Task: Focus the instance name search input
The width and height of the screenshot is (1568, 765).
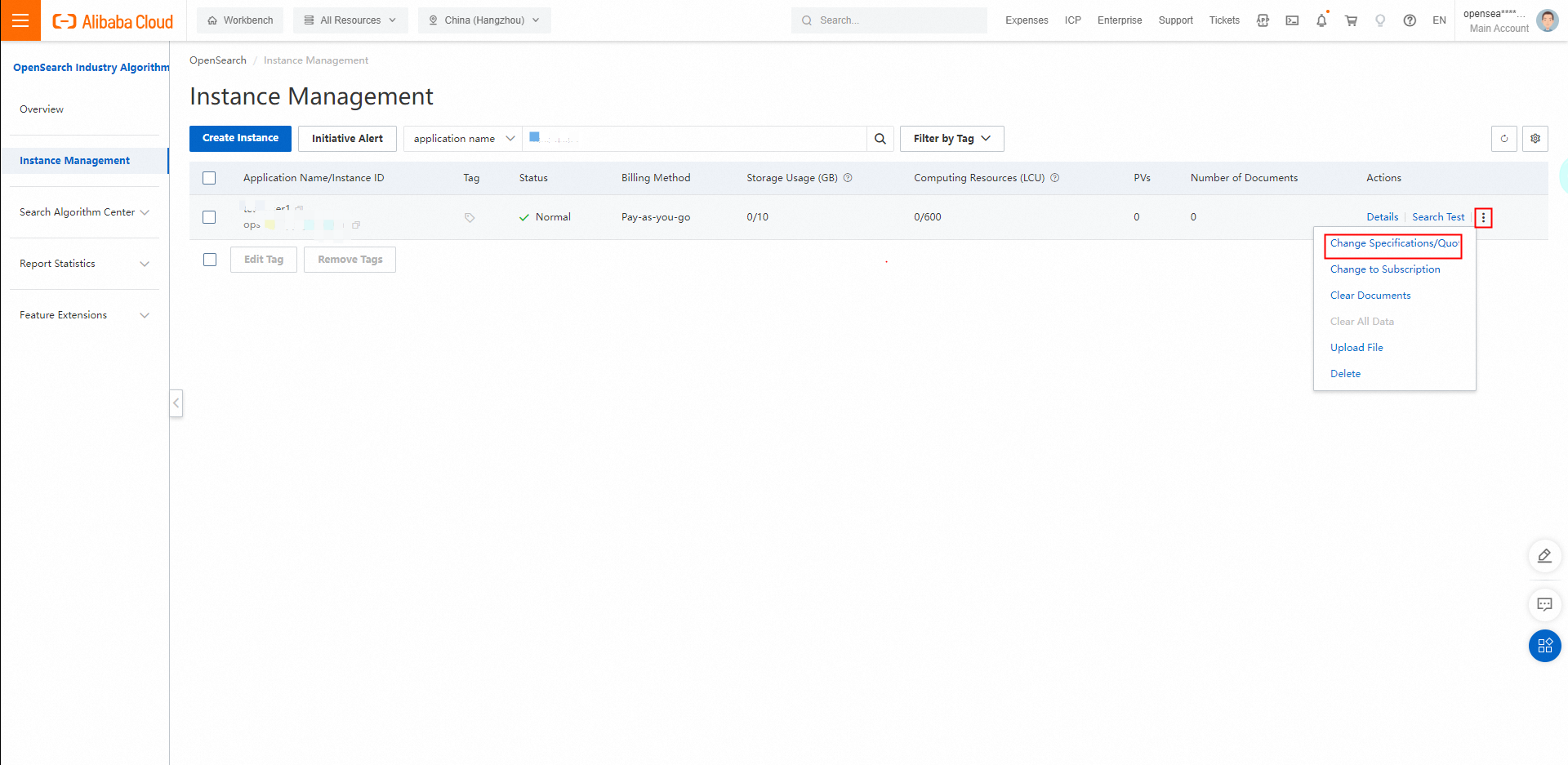Action: pos(694,139)
